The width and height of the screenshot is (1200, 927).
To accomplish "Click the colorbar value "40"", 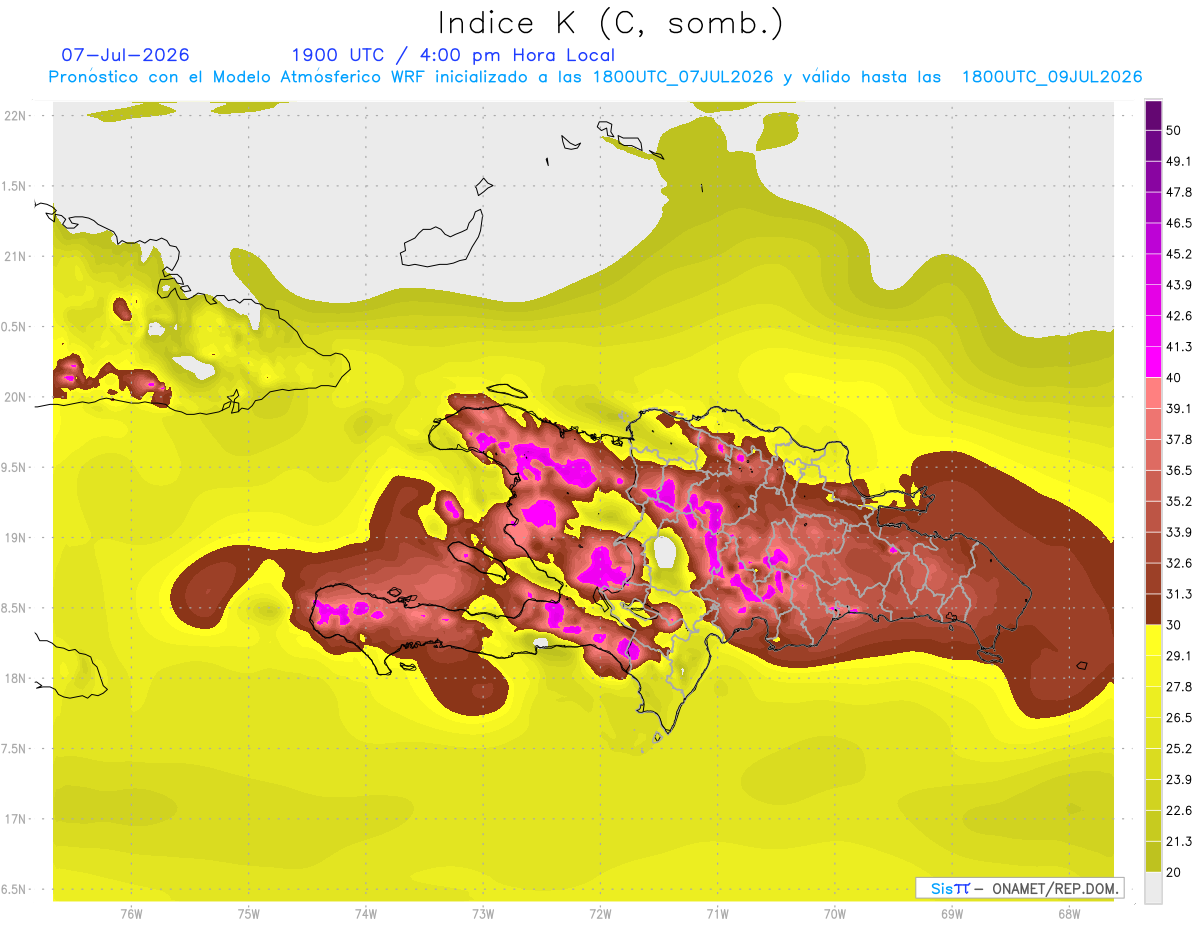I will (x=1173, y=378).
